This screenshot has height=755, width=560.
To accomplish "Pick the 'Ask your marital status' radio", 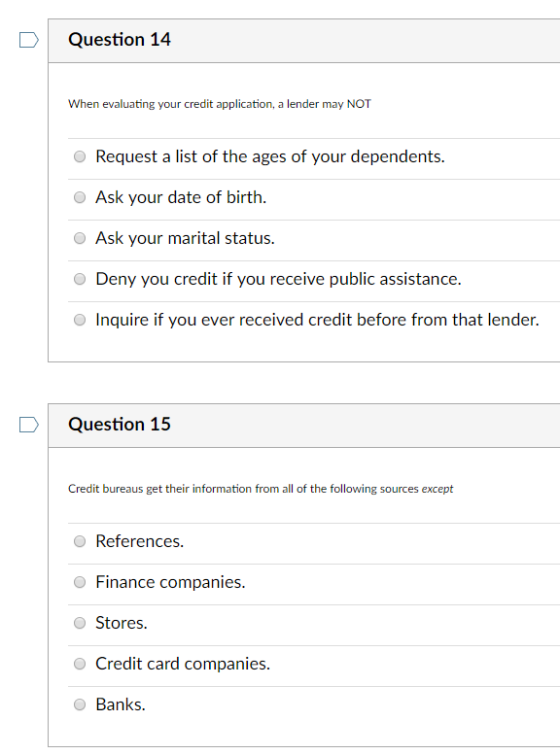I will [79, 238].
